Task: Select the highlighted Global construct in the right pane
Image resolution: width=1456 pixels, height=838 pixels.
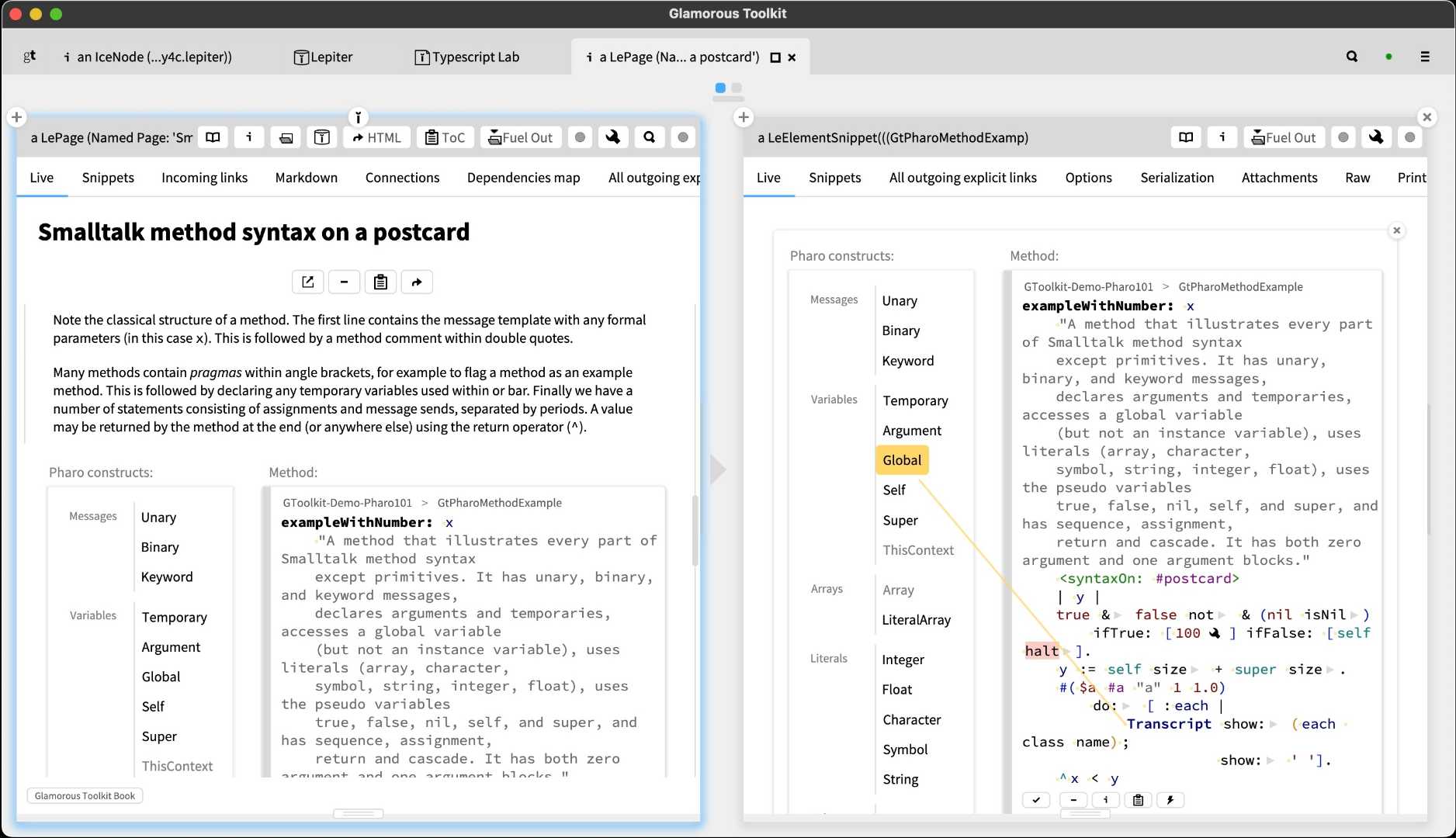Action: (902, 460)
